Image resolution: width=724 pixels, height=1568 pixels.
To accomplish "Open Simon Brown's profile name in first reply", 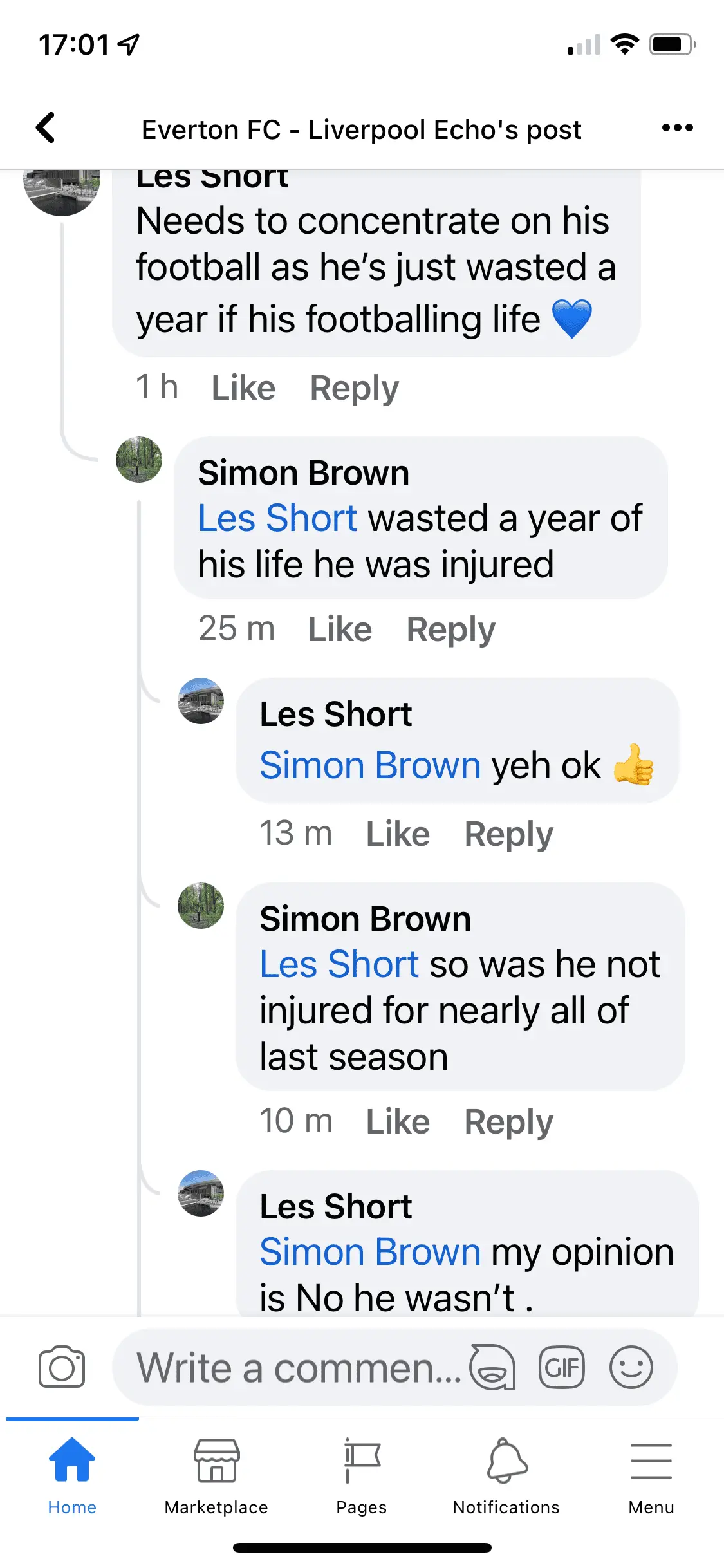I will (303, 473).
